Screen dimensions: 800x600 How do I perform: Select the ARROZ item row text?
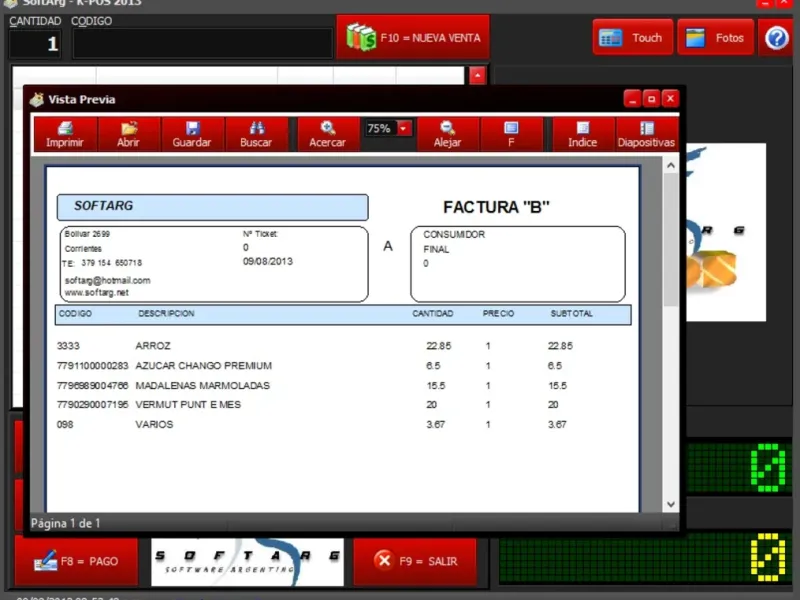click(x=153, y=346)
